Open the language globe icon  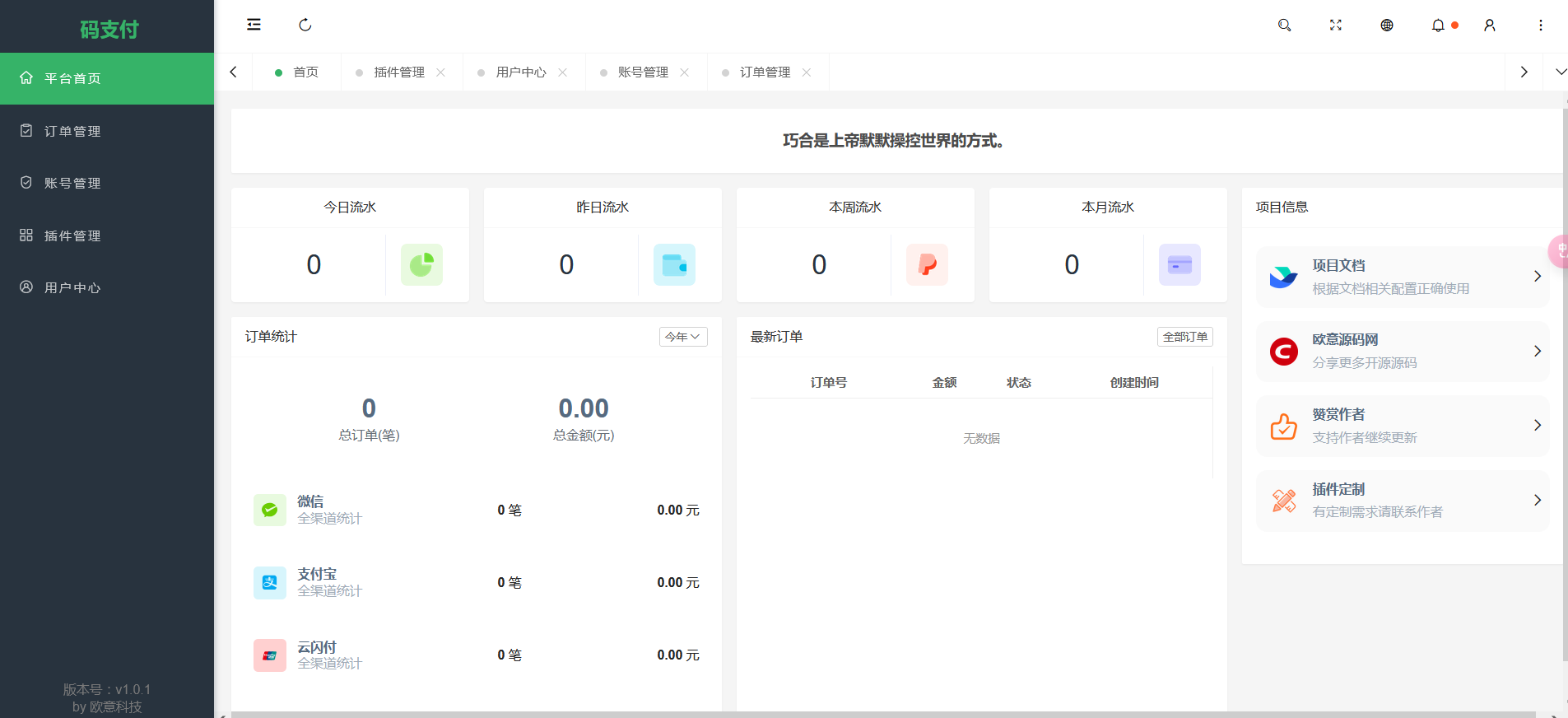(1387, 26)
